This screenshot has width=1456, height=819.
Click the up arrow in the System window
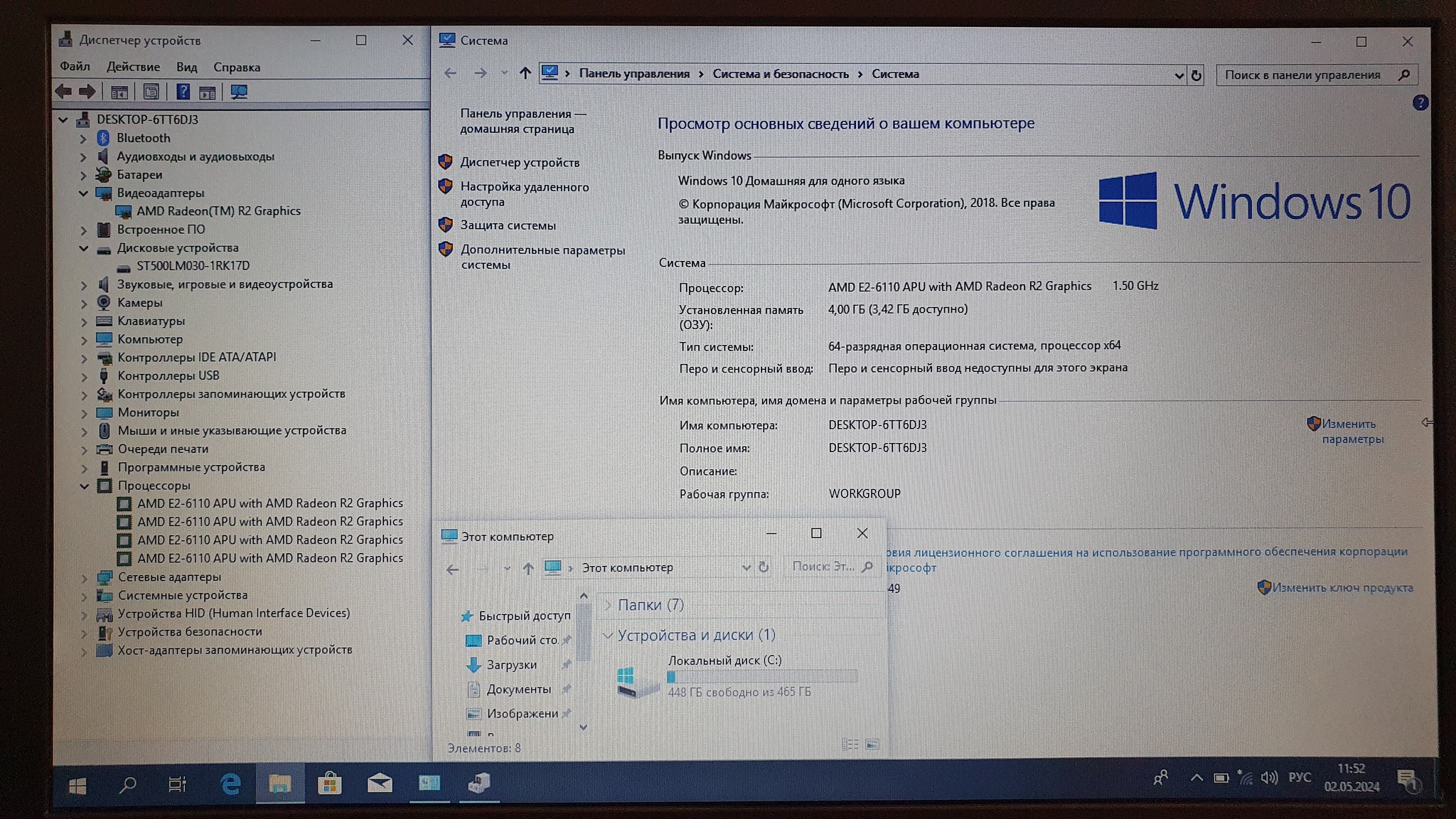525,73
